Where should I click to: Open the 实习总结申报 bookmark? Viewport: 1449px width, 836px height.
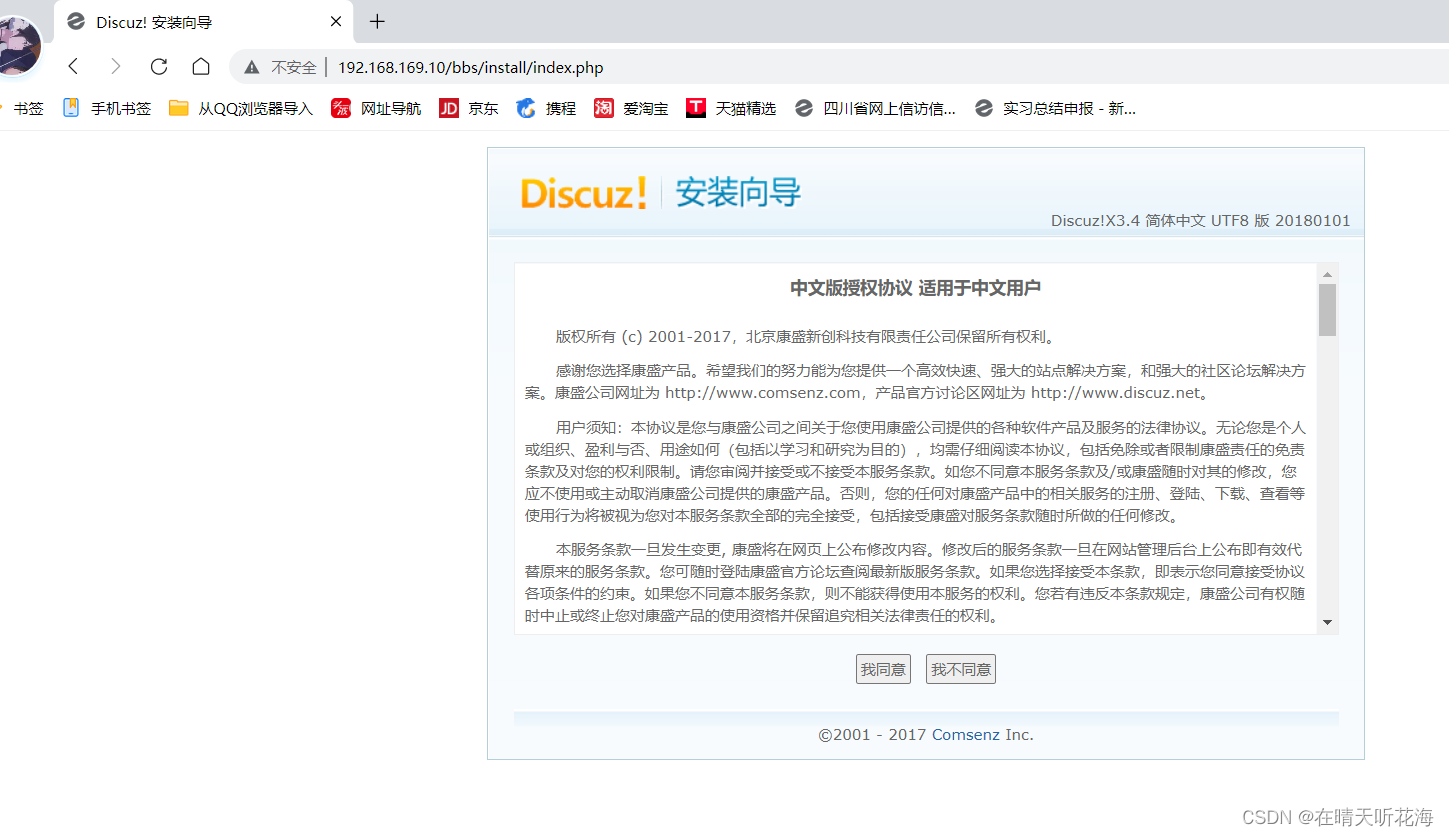1055,108
